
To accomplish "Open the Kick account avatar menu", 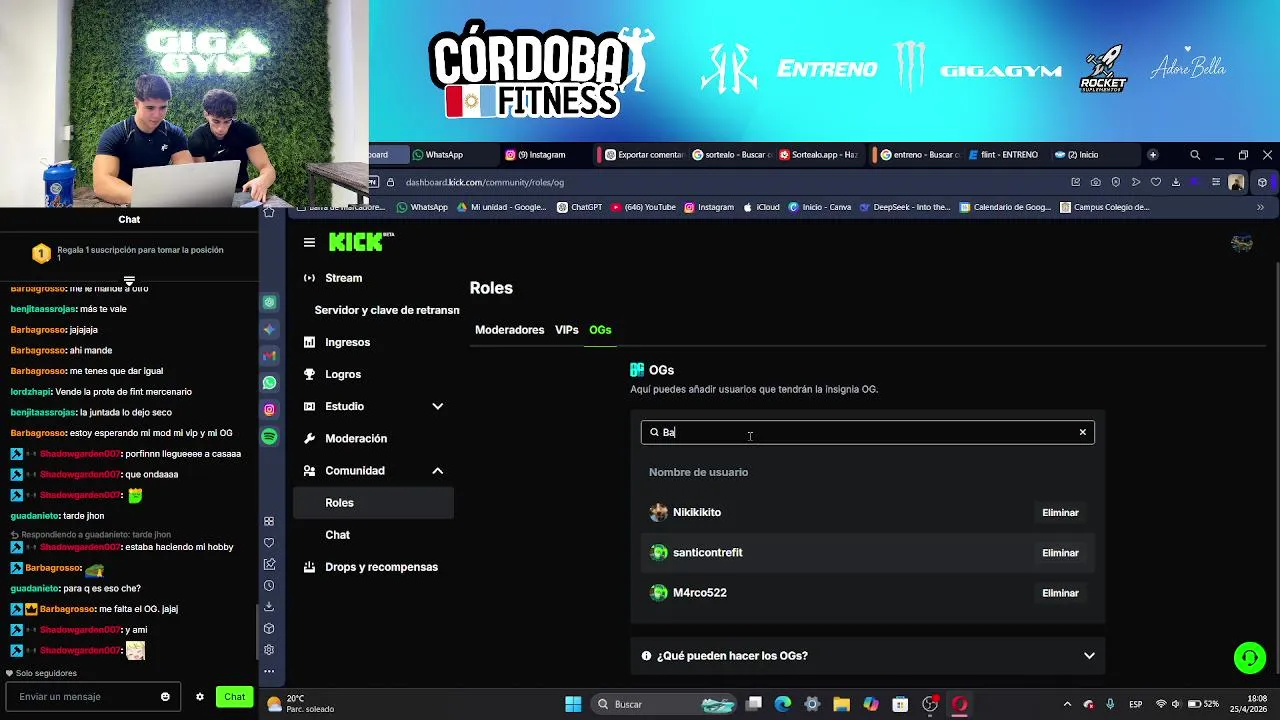I will click(x=1242, y=243).
